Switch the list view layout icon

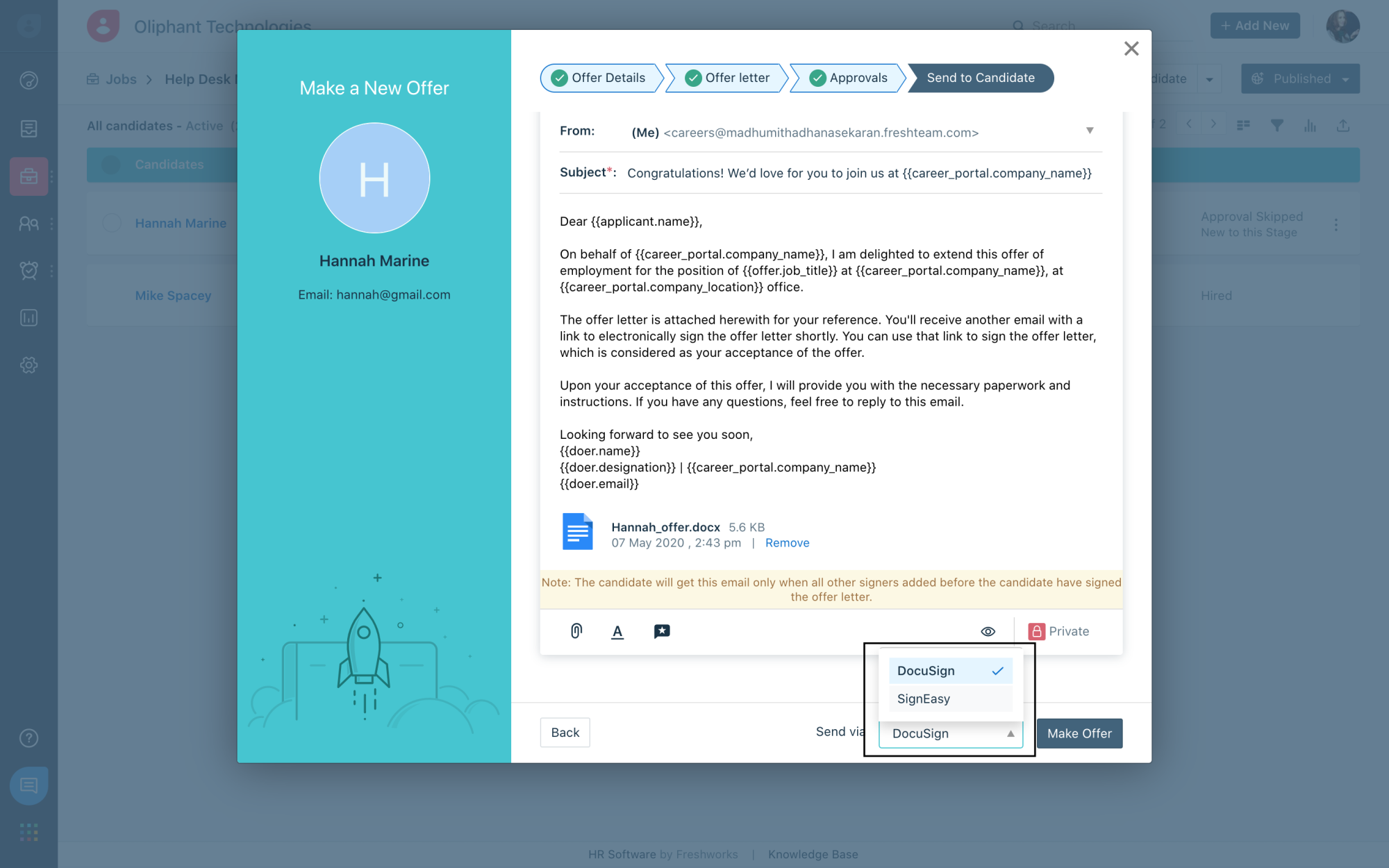coord(1243,126)
